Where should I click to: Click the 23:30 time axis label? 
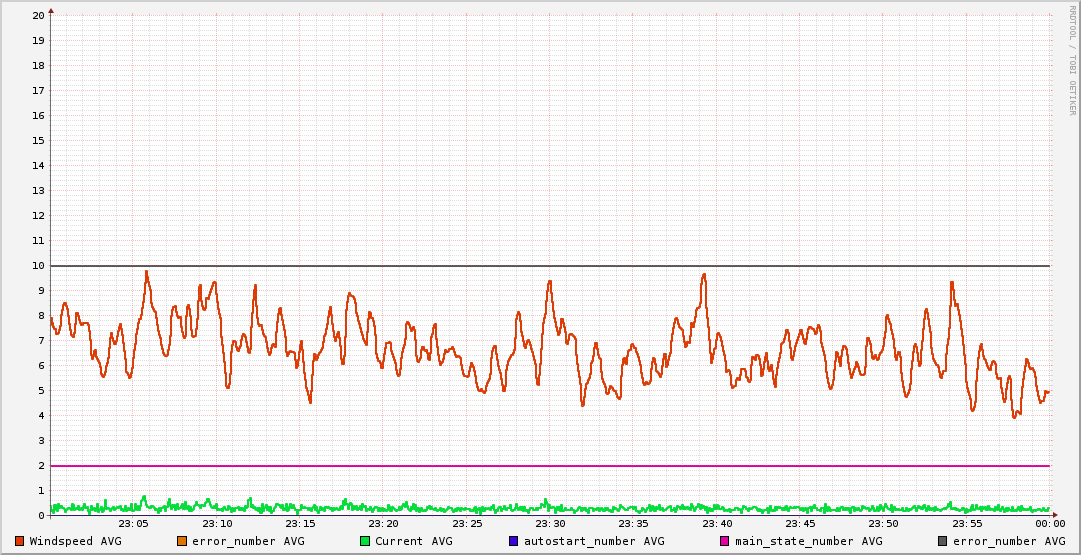pos(550,524)
